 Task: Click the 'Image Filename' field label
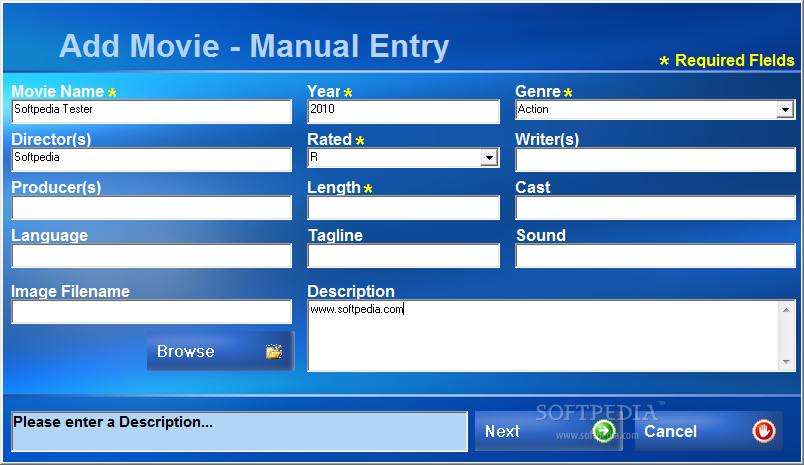[x=70, y=291]
